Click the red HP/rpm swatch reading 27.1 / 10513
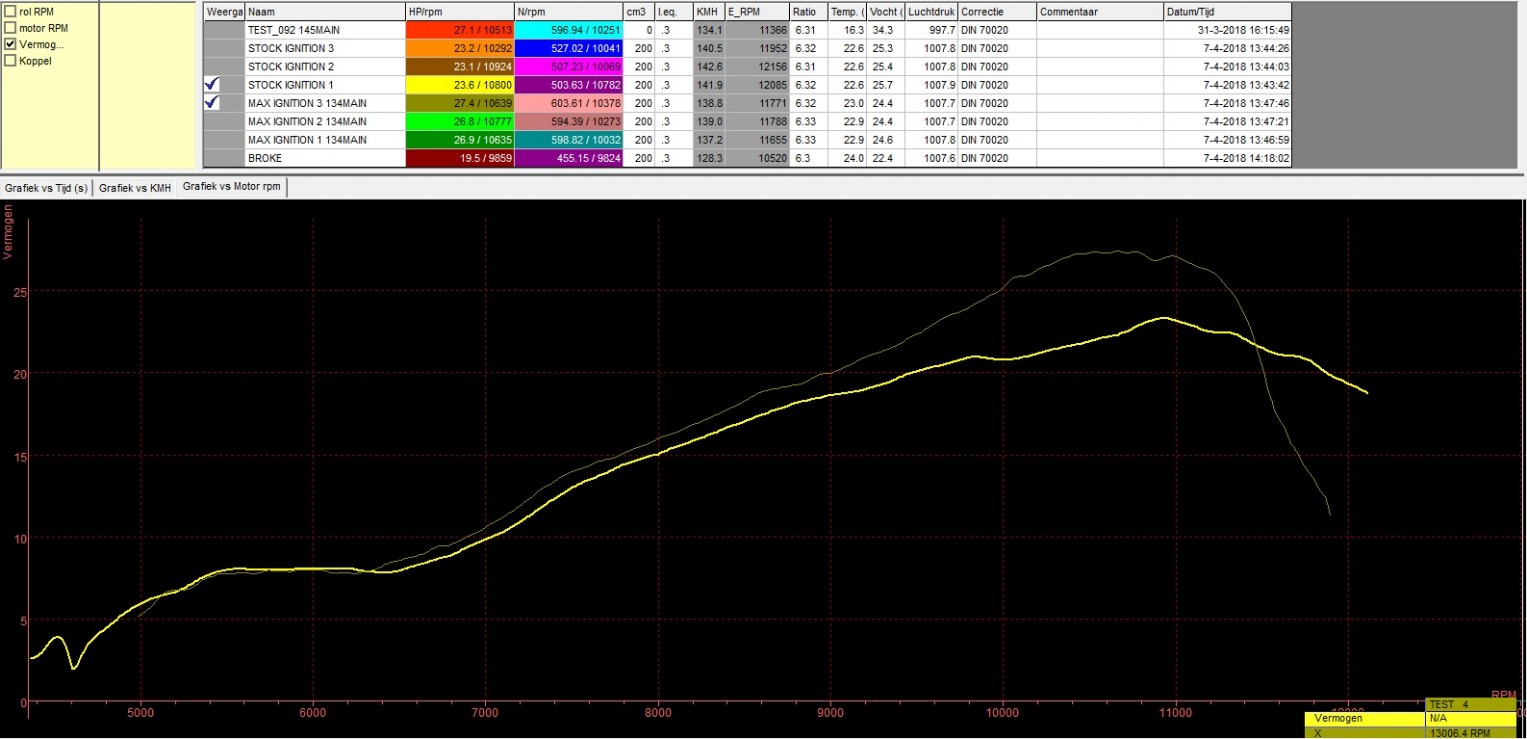1527x739 pixels. 460,30
